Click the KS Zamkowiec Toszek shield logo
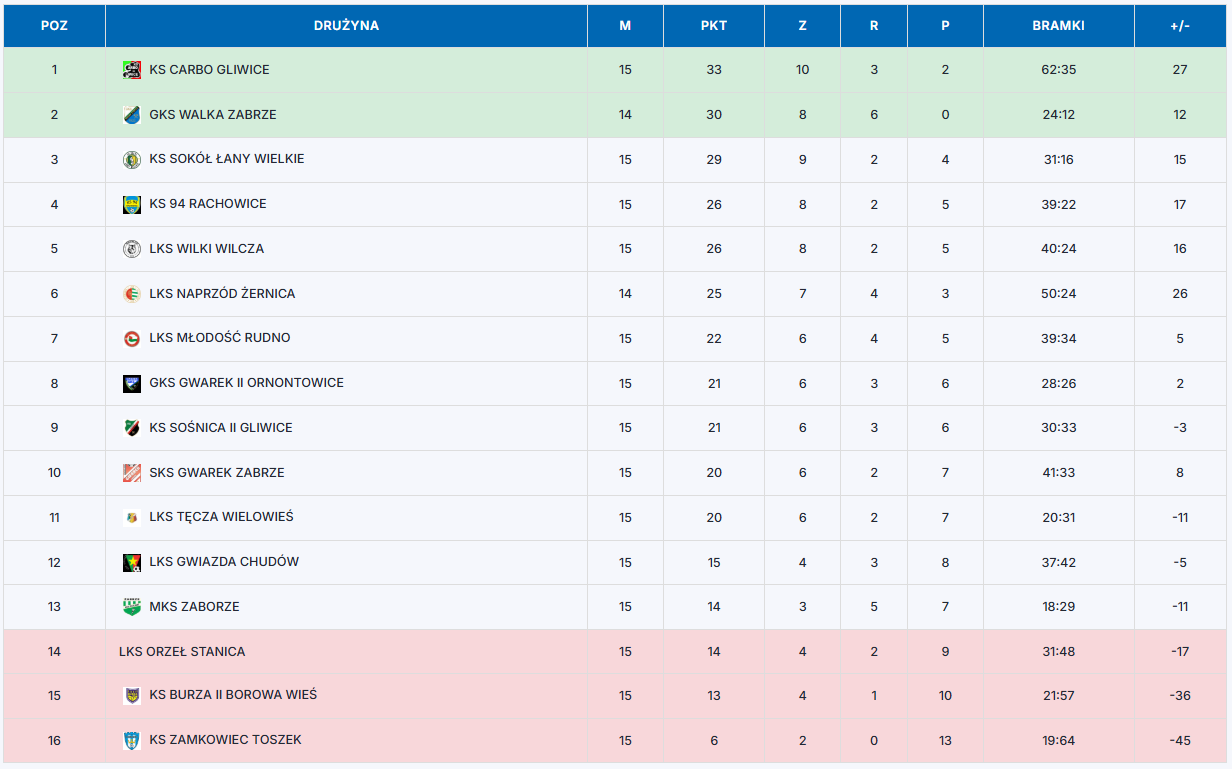 point(131,741)
